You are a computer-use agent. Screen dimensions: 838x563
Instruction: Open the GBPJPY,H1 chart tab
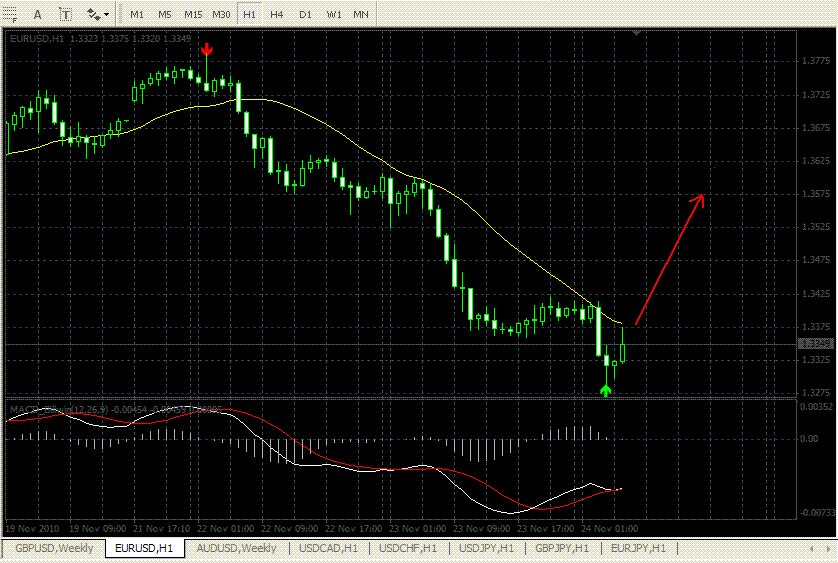coord(562,548)
